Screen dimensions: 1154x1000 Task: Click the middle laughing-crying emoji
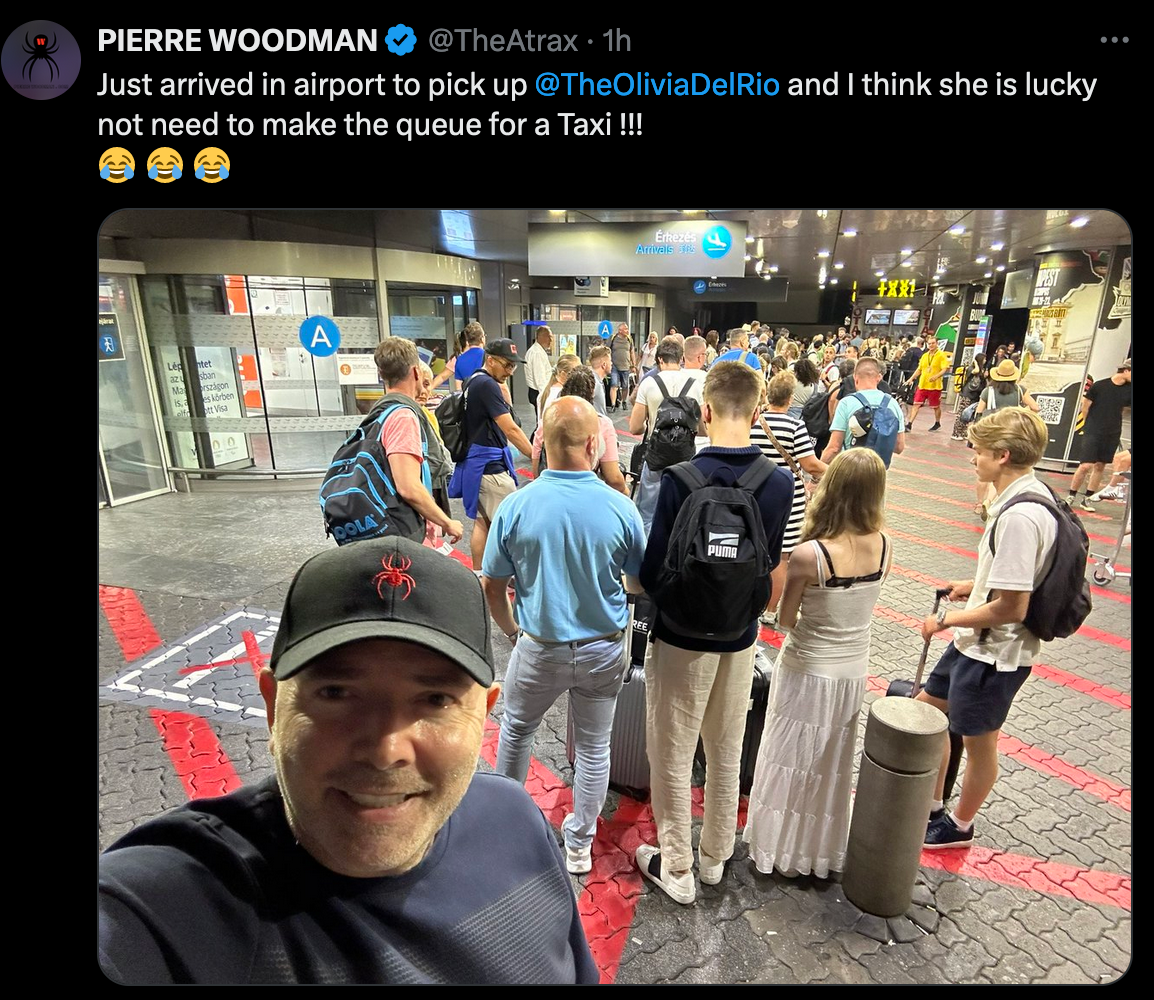point(165,164)
